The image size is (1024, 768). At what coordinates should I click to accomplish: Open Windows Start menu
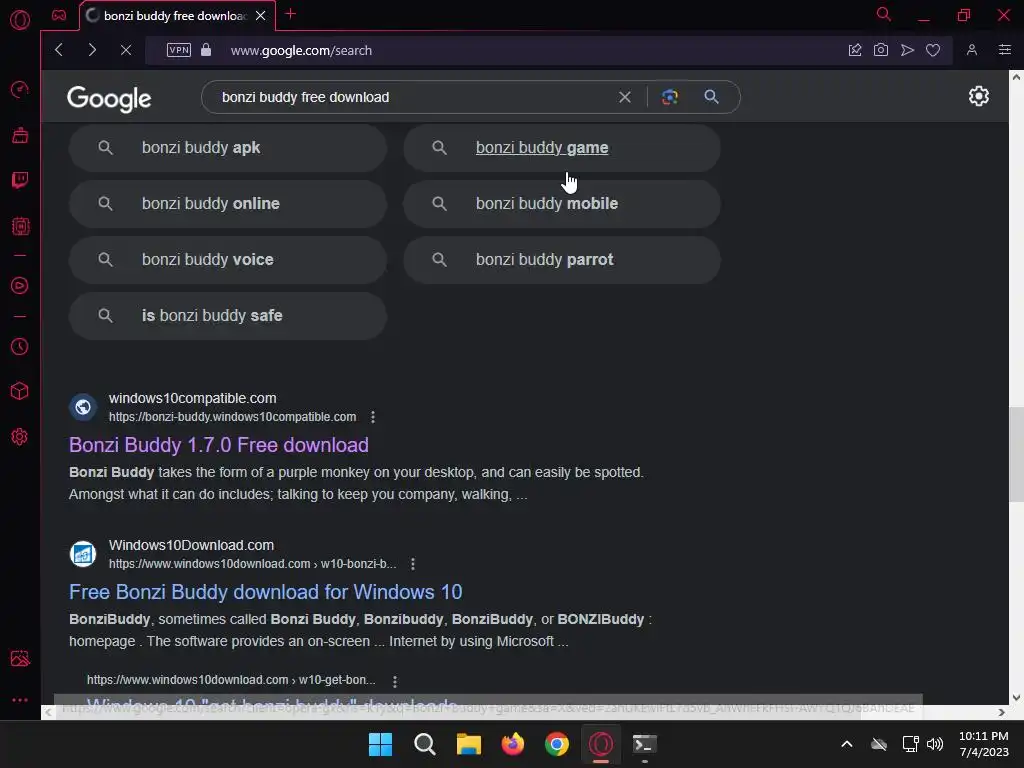(380, 744)
